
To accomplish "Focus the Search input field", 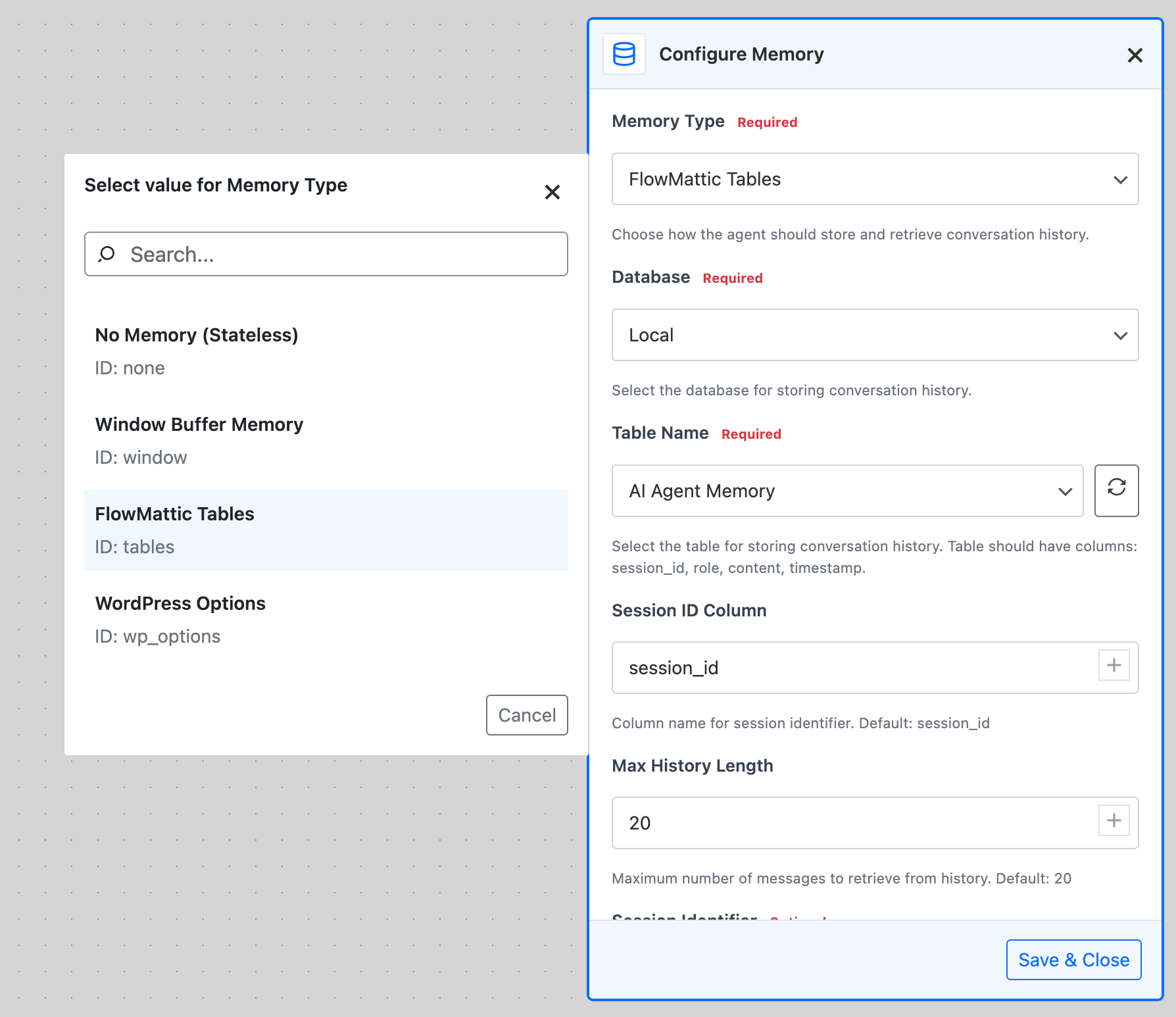I will coord(342,254).
